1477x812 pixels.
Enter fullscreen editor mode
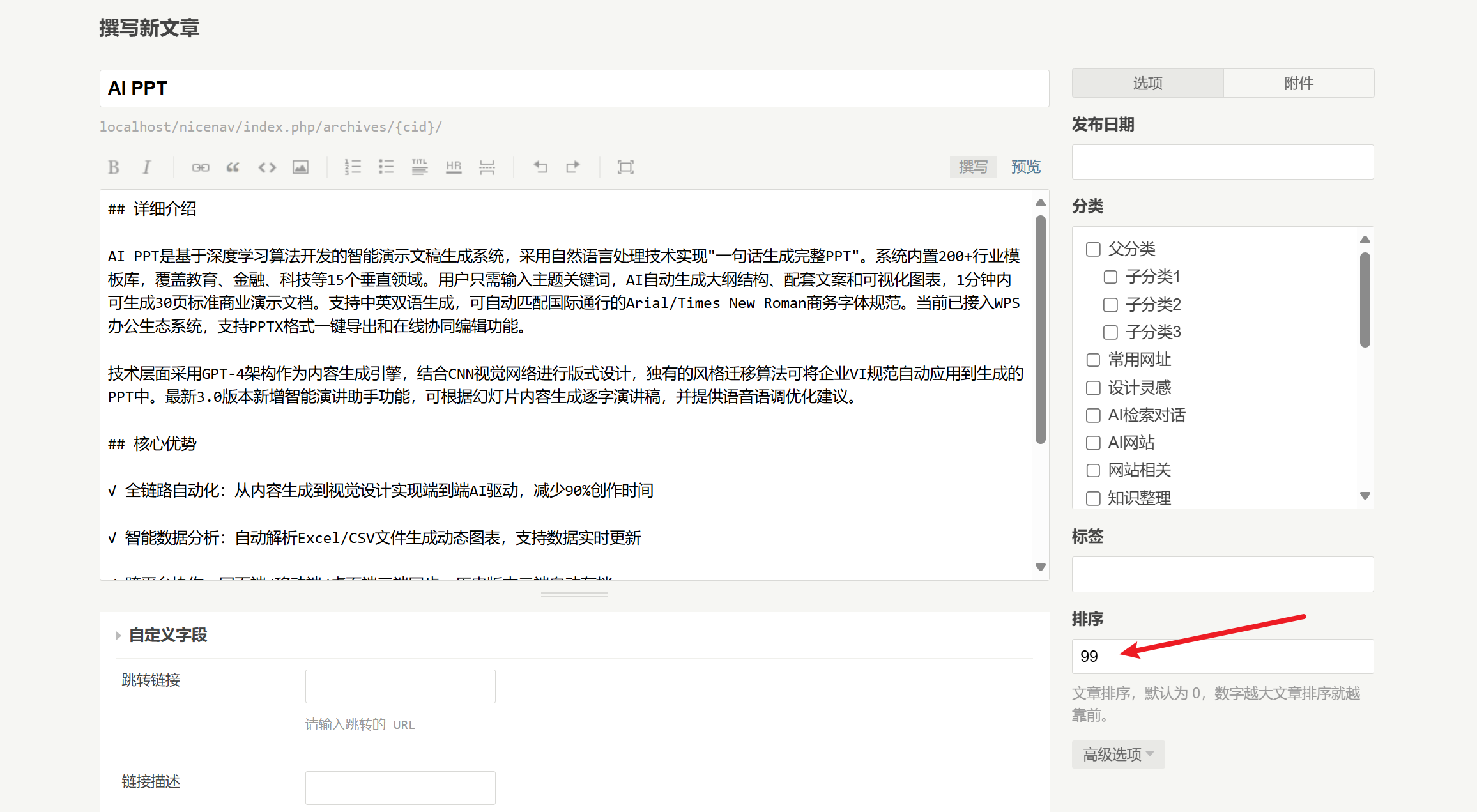point(625,167)
